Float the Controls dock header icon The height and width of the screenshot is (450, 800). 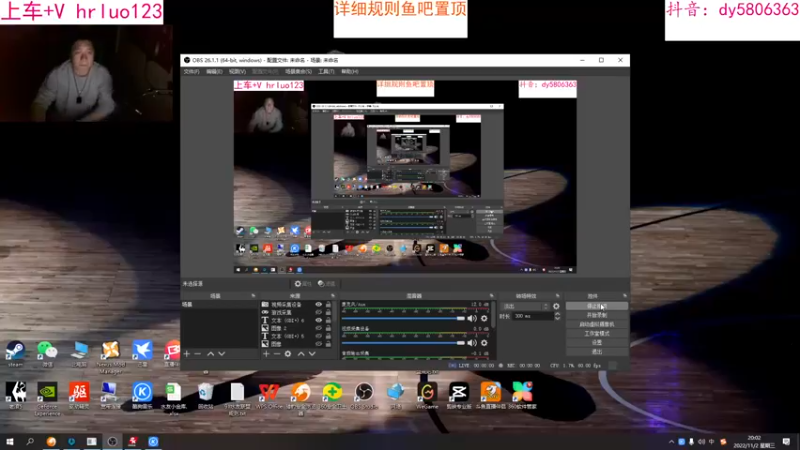(x=624, y=296)
